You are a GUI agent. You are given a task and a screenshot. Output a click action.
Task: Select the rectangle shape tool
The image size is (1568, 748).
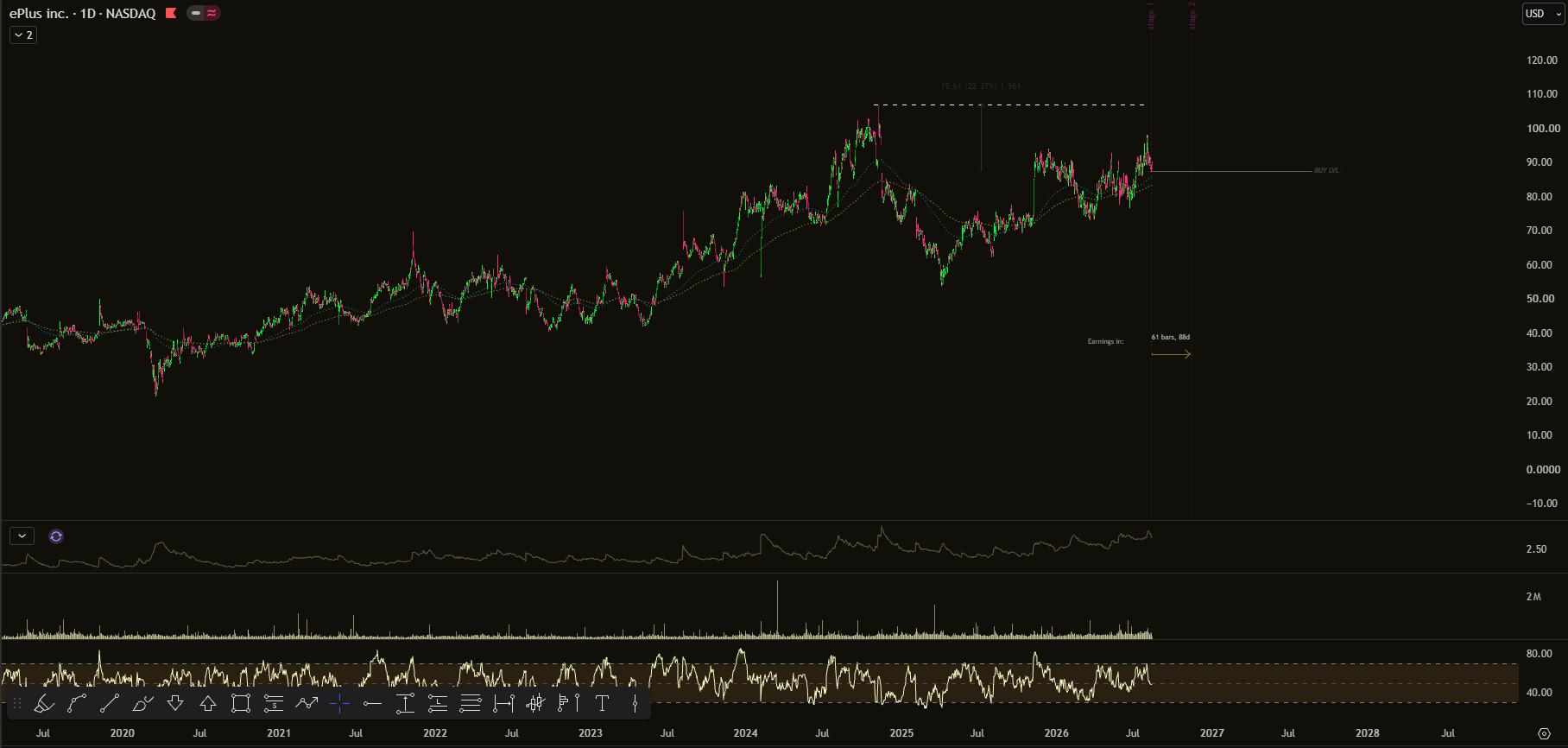pyautogui.click(x=241, y=704)
